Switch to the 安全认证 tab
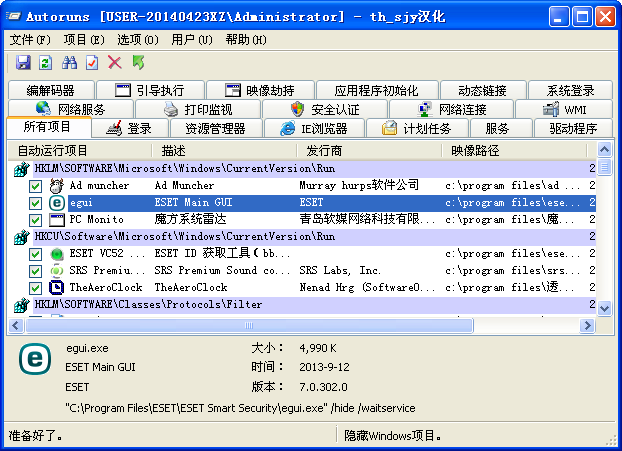Viewport: 622px width, 451px height. coord(325,109)
